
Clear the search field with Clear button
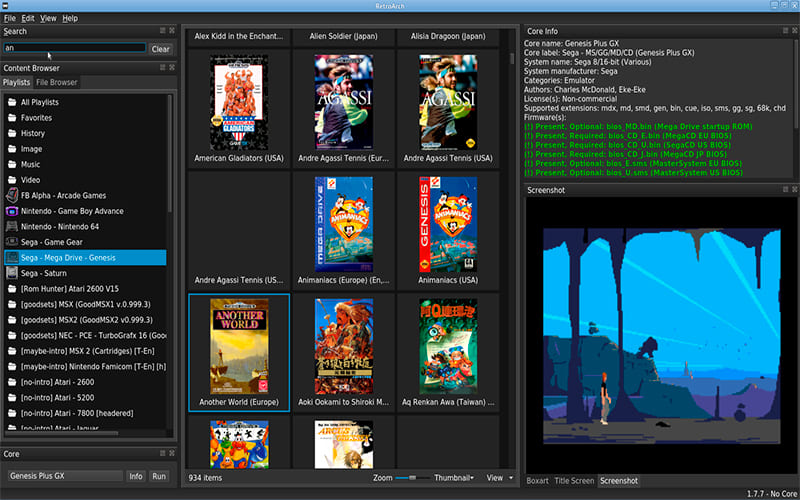coord(161,49)
